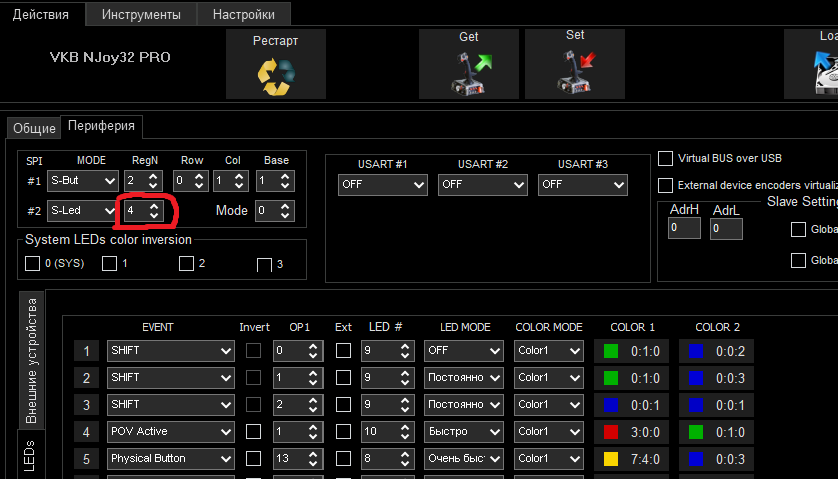Switch to the Инструменты tab
The width and height of the screenshot is (838, 479).
(141, 14)
